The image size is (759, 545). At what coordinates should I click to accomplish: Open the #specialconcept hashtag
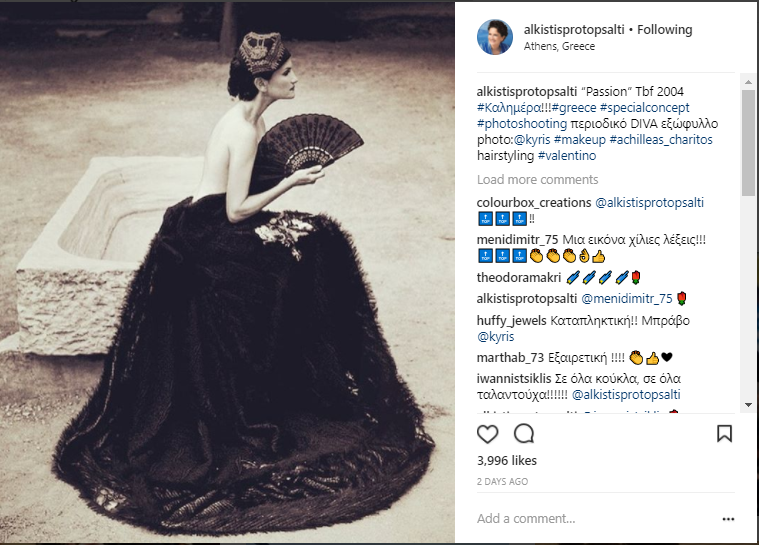pos(645,107)
